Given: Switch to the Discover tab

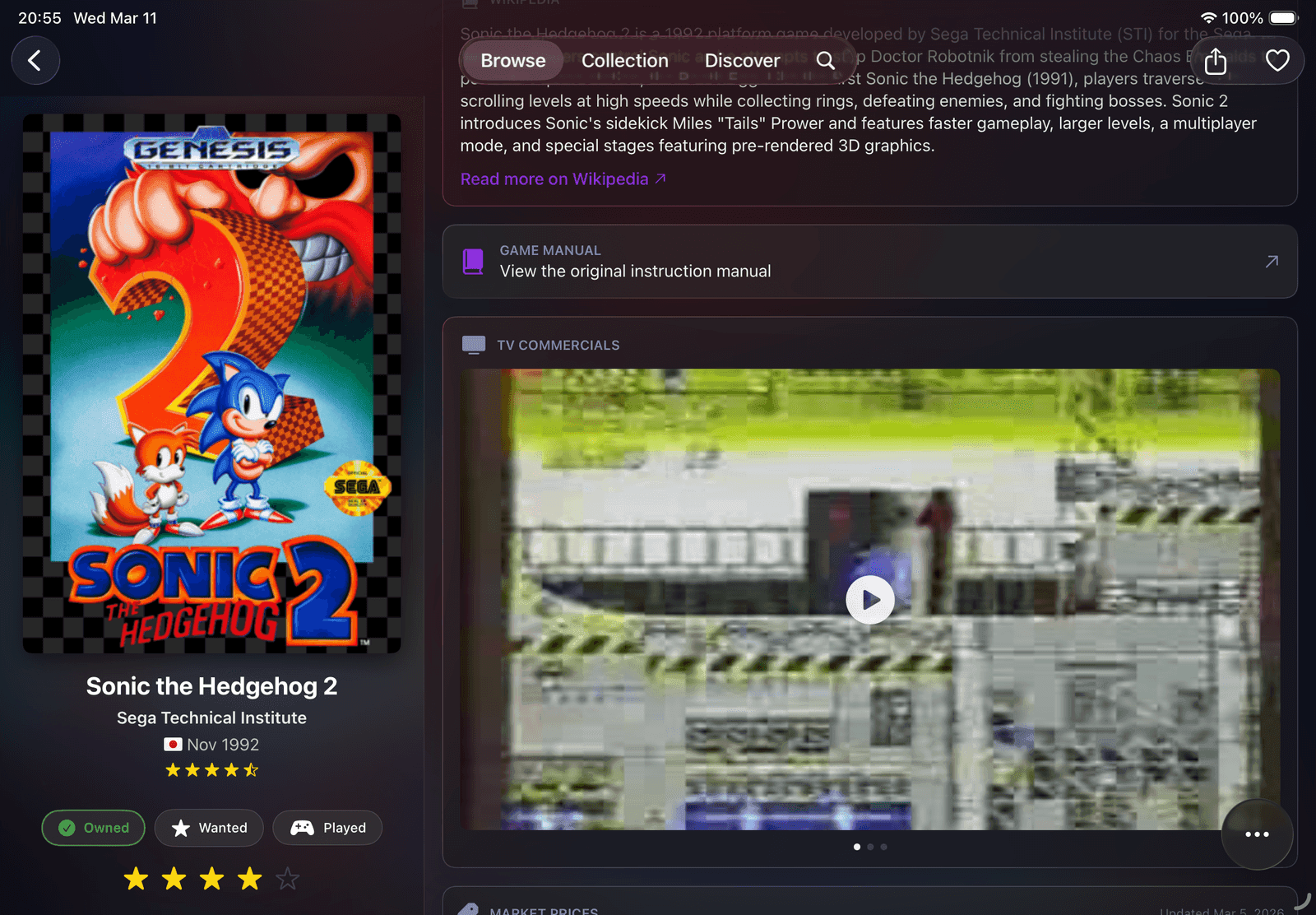Looking at the screenshot, I should pyautogui.click(x=742, y=61).
